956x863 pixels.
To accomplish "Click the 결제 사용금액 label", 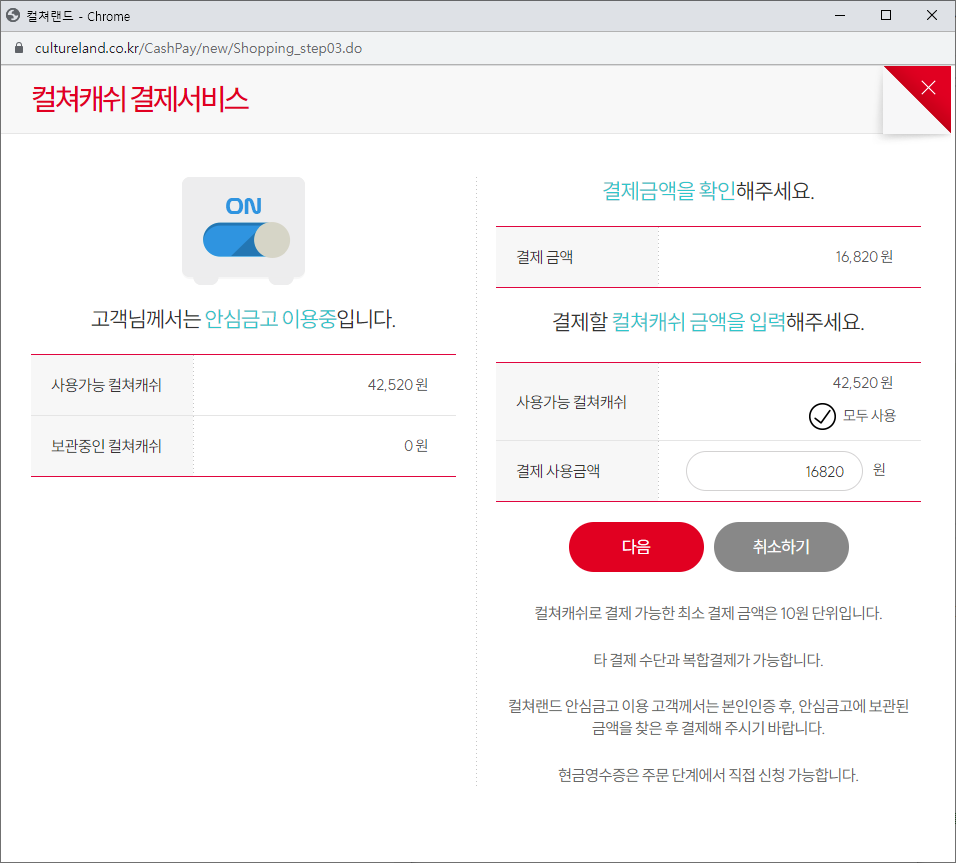I will click(x=558, y=471).
